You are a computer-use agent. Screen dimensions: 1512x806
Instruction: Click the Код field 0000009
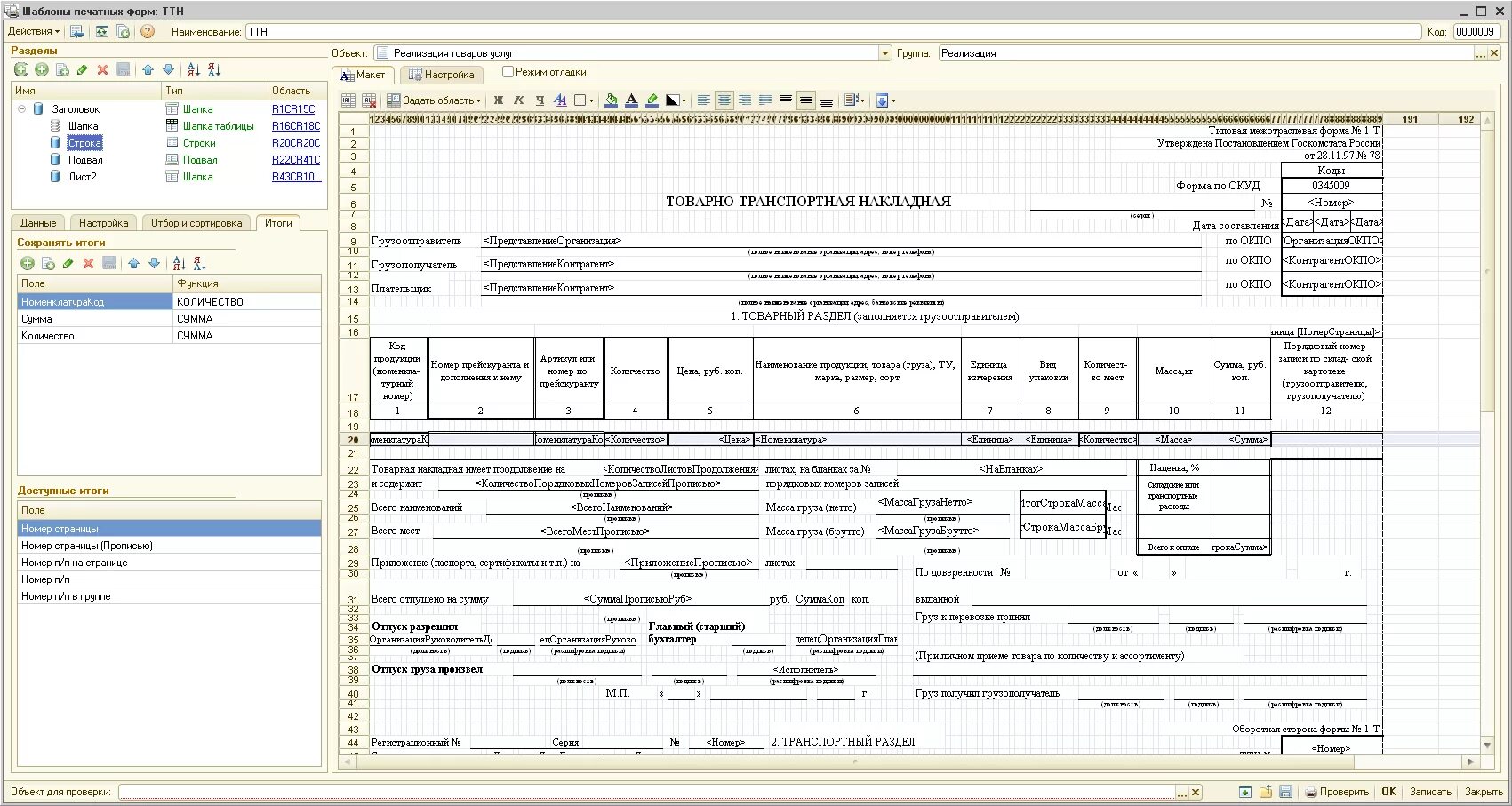click(x=1476, y=31)
